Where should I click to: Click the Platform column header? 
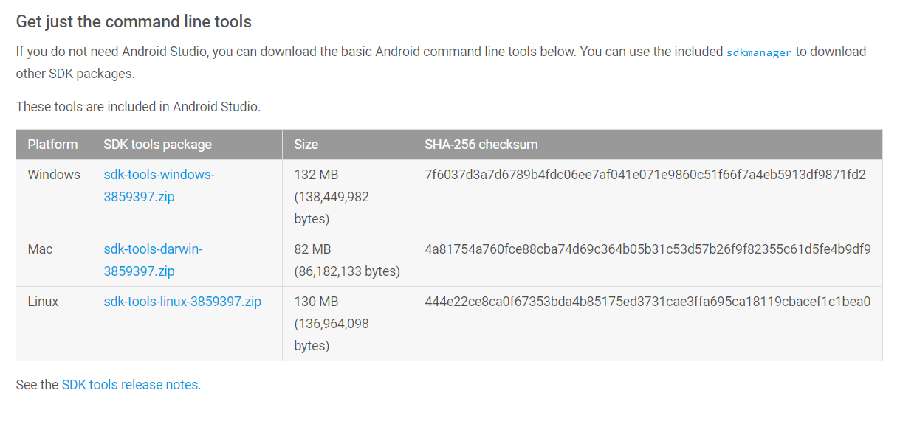pyautogui.click(x=53, y=144)
